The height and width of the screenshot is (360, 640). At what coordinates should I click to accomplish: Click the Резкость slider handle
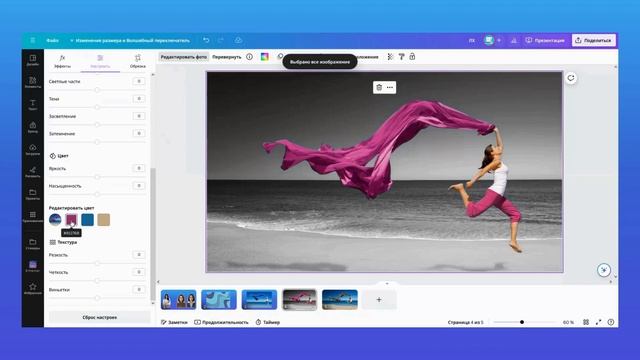(97, 263)
